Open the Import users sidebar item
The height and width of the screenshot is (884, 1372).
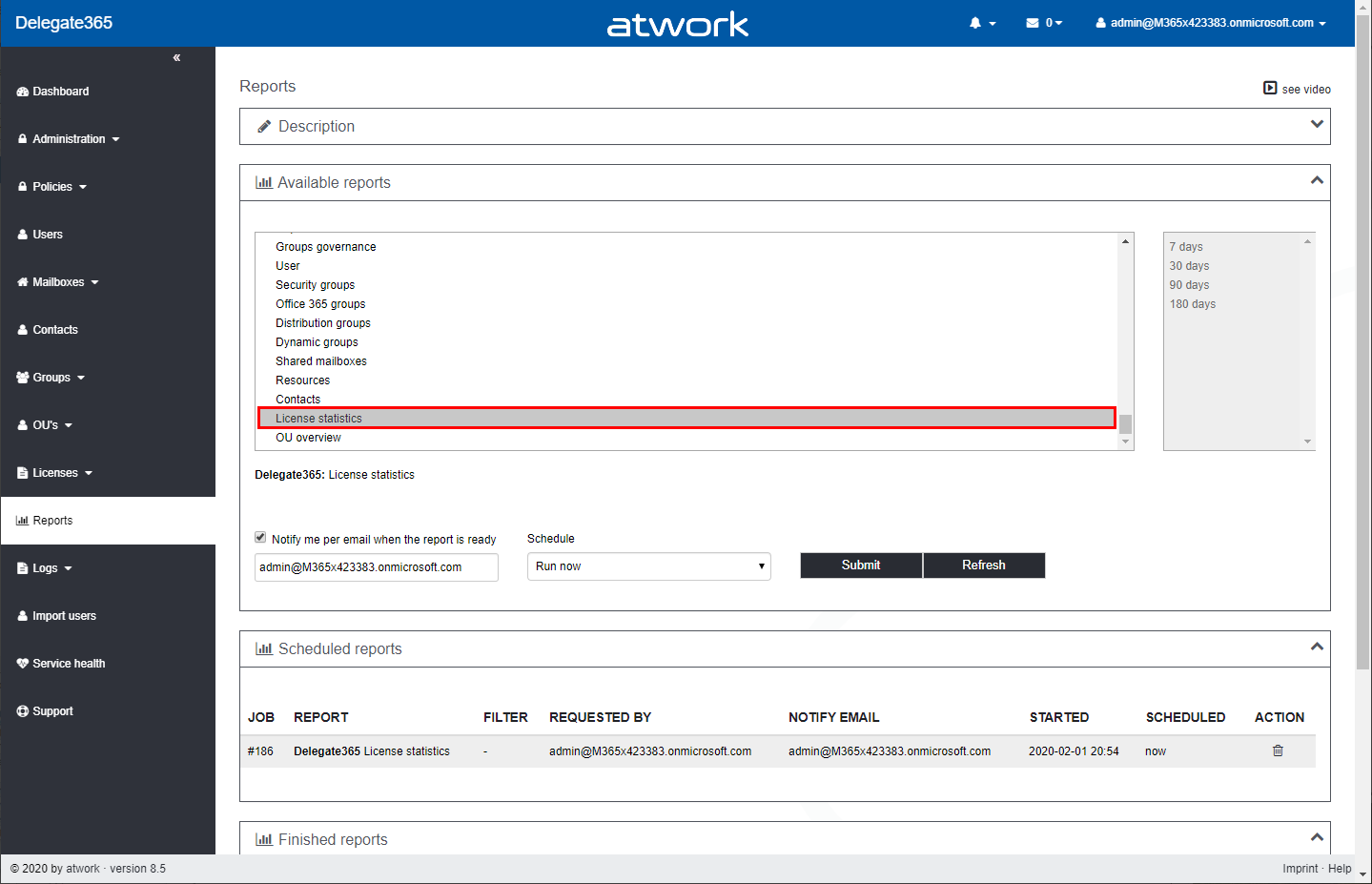point(64,616)
